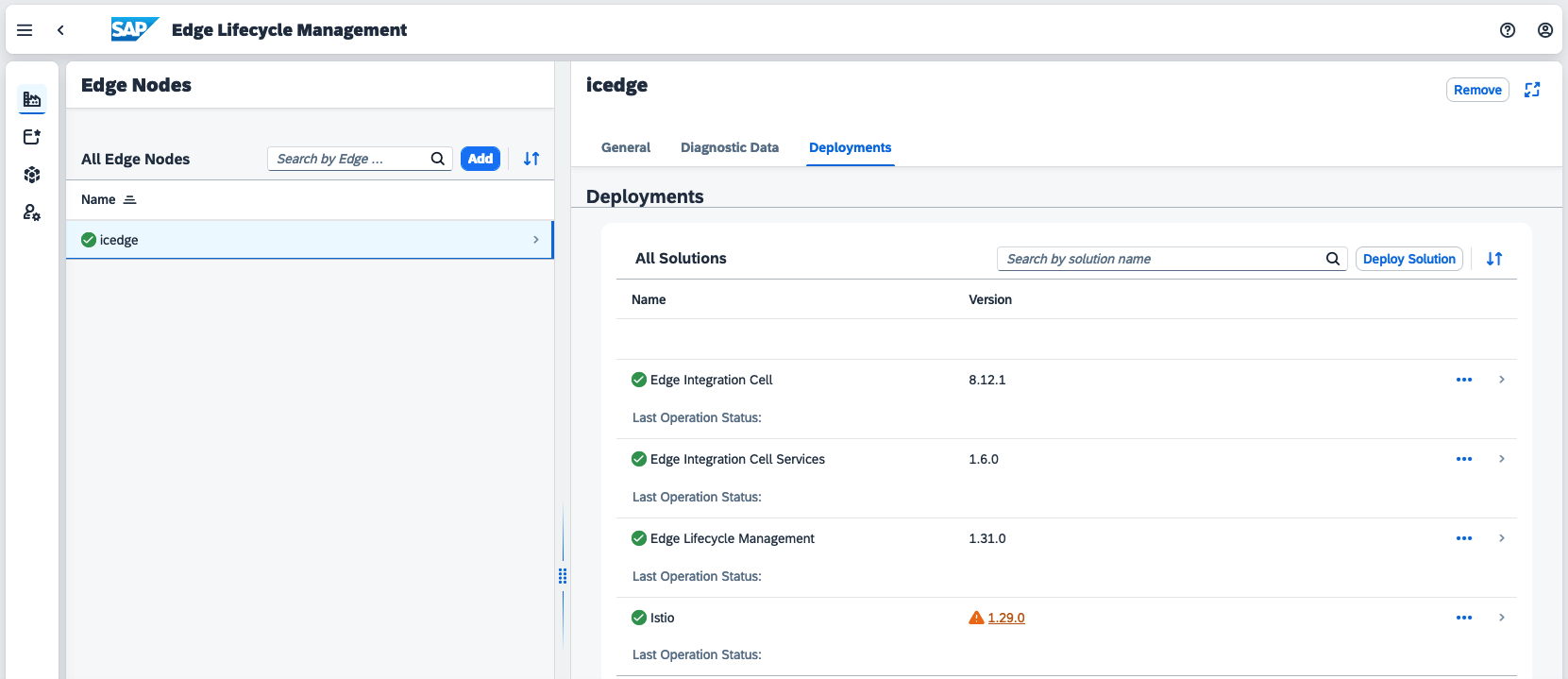Image resolution: width=1568 pixels, height=679 pixels.
Task: Click the search magnifier for edge nodes
Action: coord(438,159)
